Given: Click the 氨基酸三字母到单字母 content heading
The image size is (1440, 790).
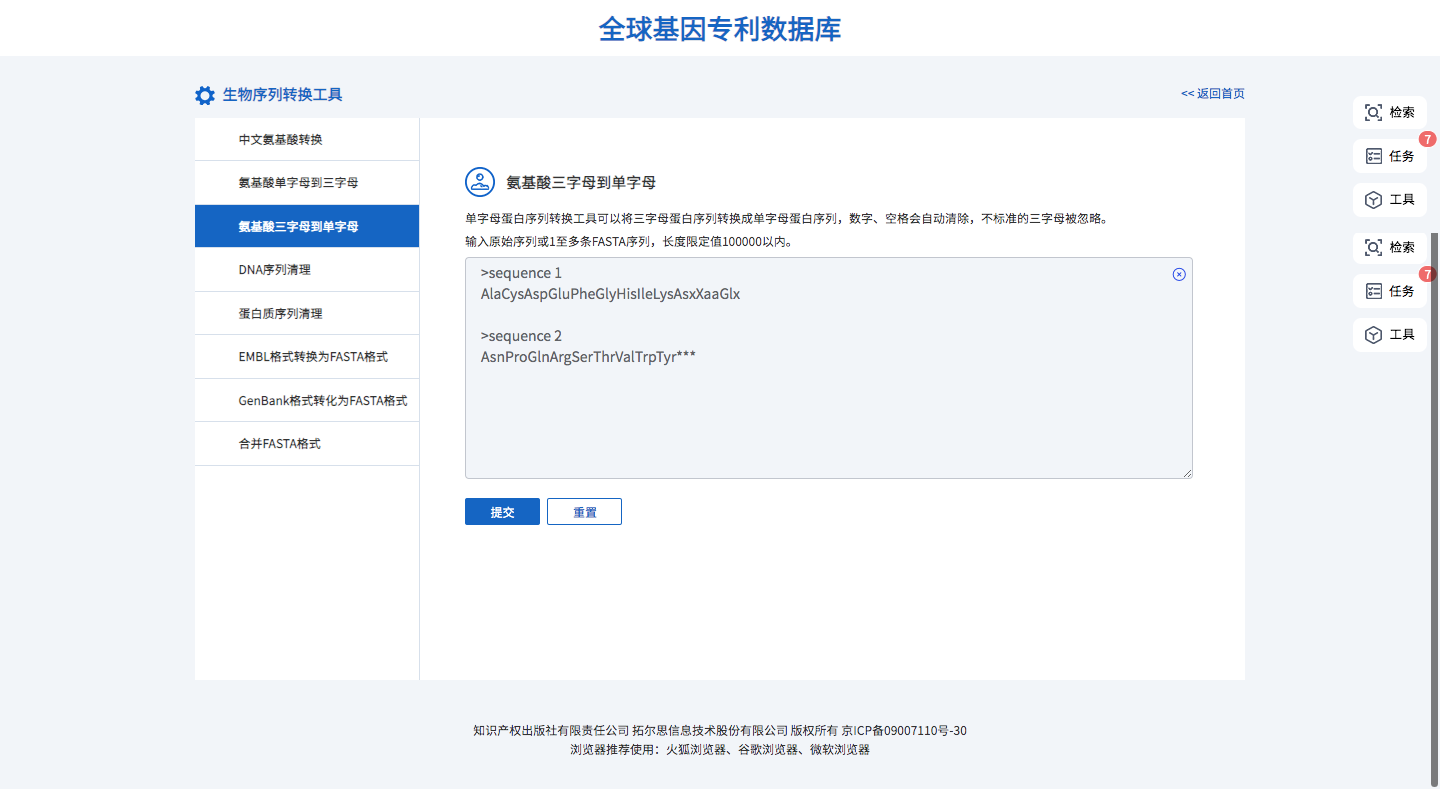Looking at the screenshot, I should tap(581, 183).
